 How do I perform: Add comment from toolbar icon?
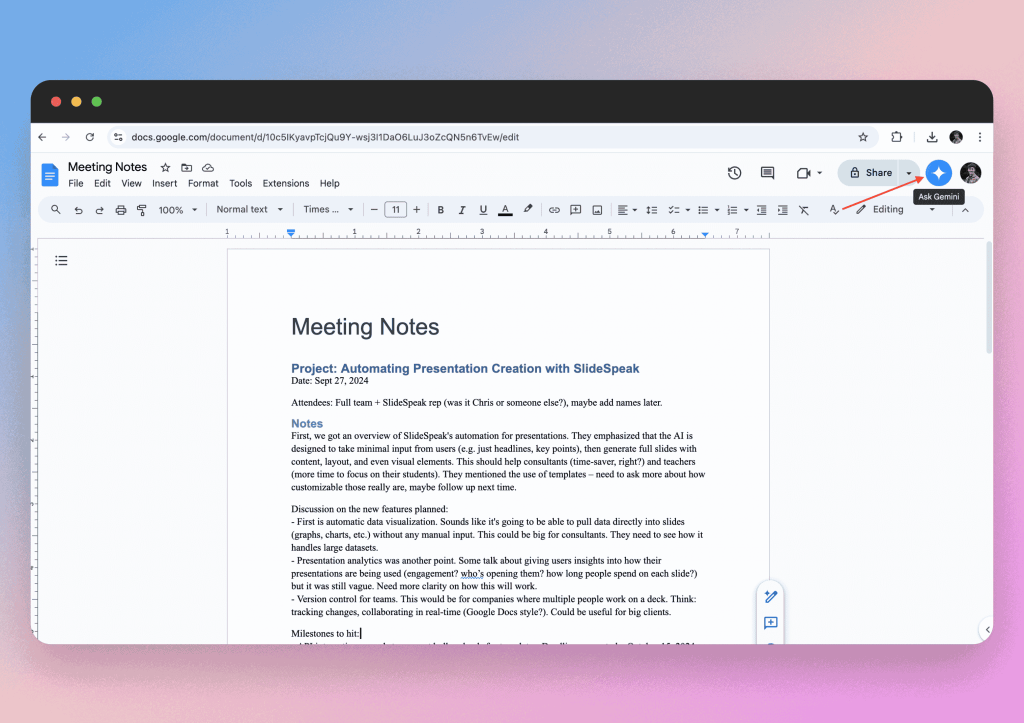tap(575, 210)
